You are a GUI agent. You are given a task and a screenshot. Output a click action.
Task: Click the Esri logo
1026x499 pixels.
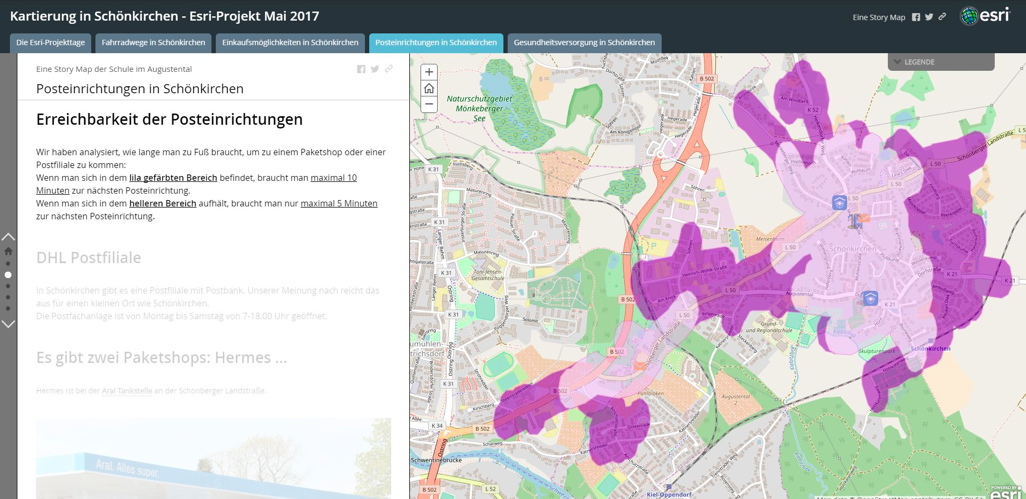point(985,16)
